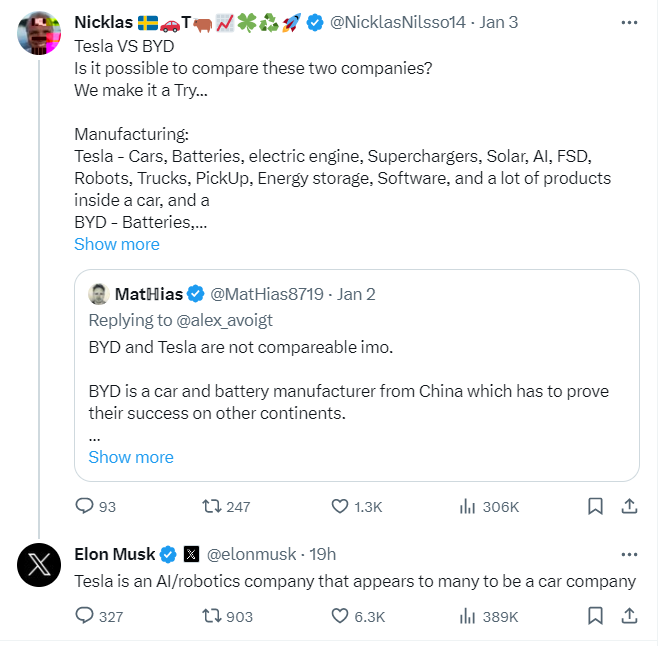658x646 pixels.
Task: Open more options menu on Nicklas's post
Action: (x=628, y=22)
